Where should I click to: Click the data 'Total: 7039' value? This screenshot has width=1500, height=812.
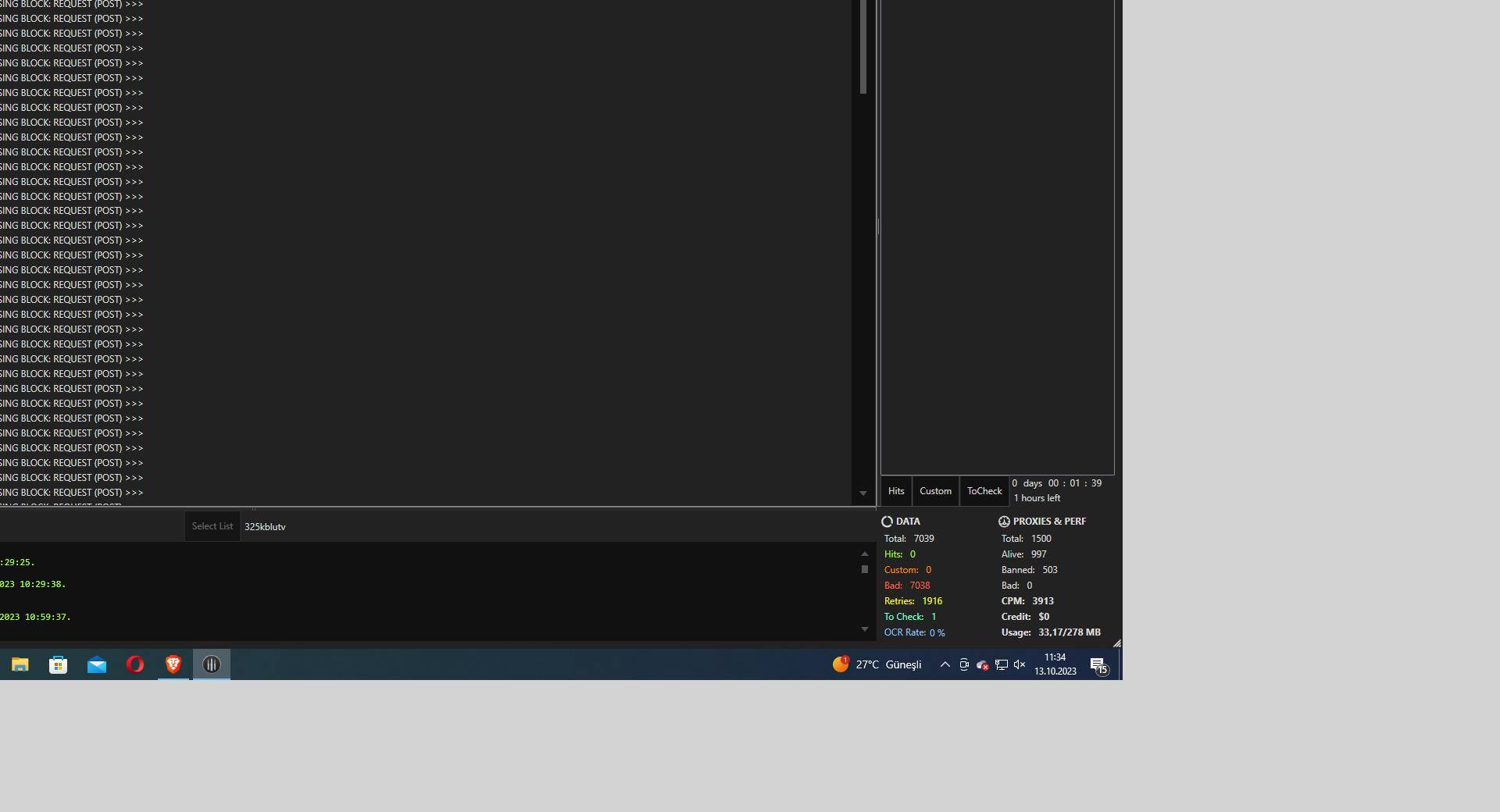(909, 539)
